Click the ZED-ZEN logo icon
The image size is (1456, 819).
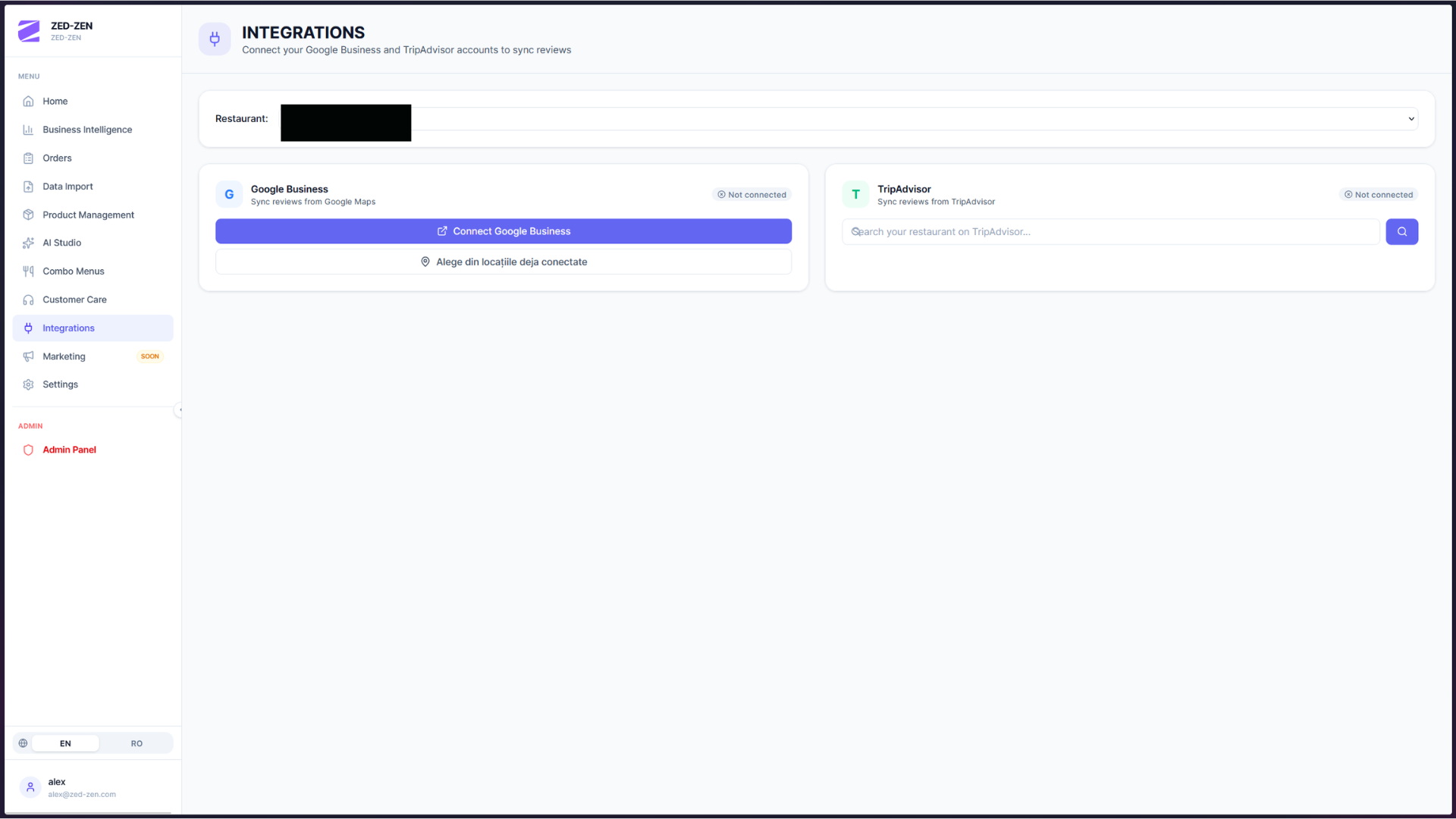pos(29,31)
